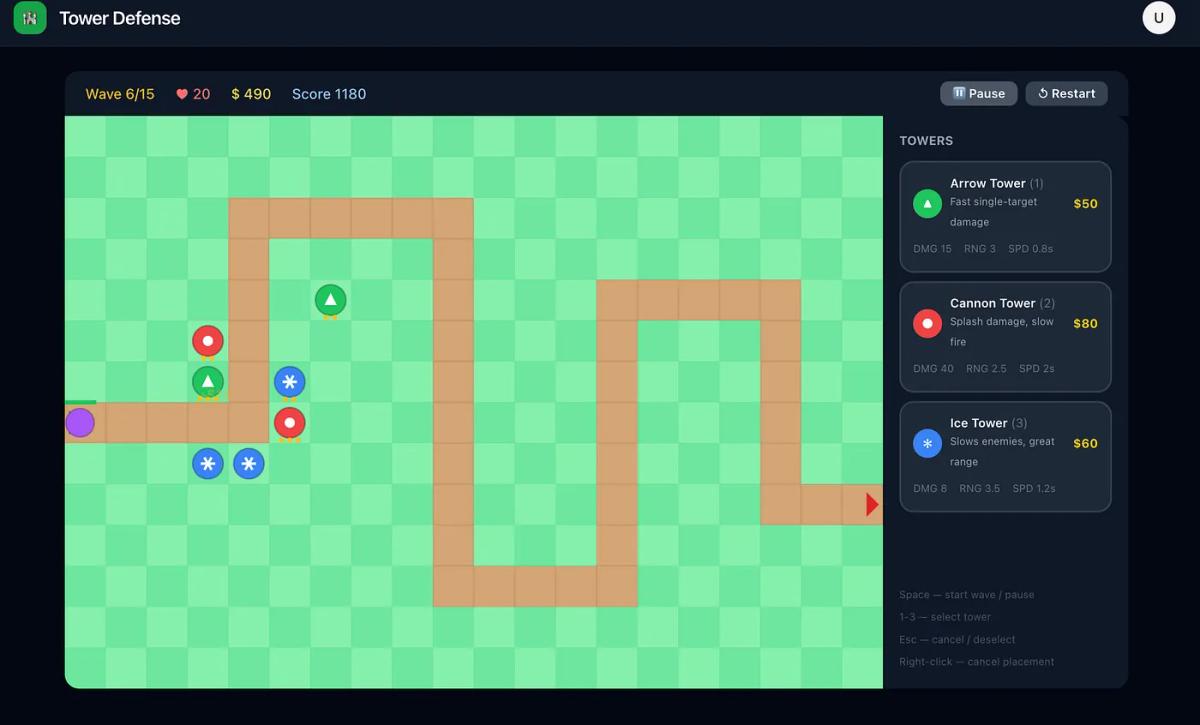The width and height of the screenshot is (1200, 725).
Task: Click the Tower Defense title in the header
Action: click(x=120, y=17)
